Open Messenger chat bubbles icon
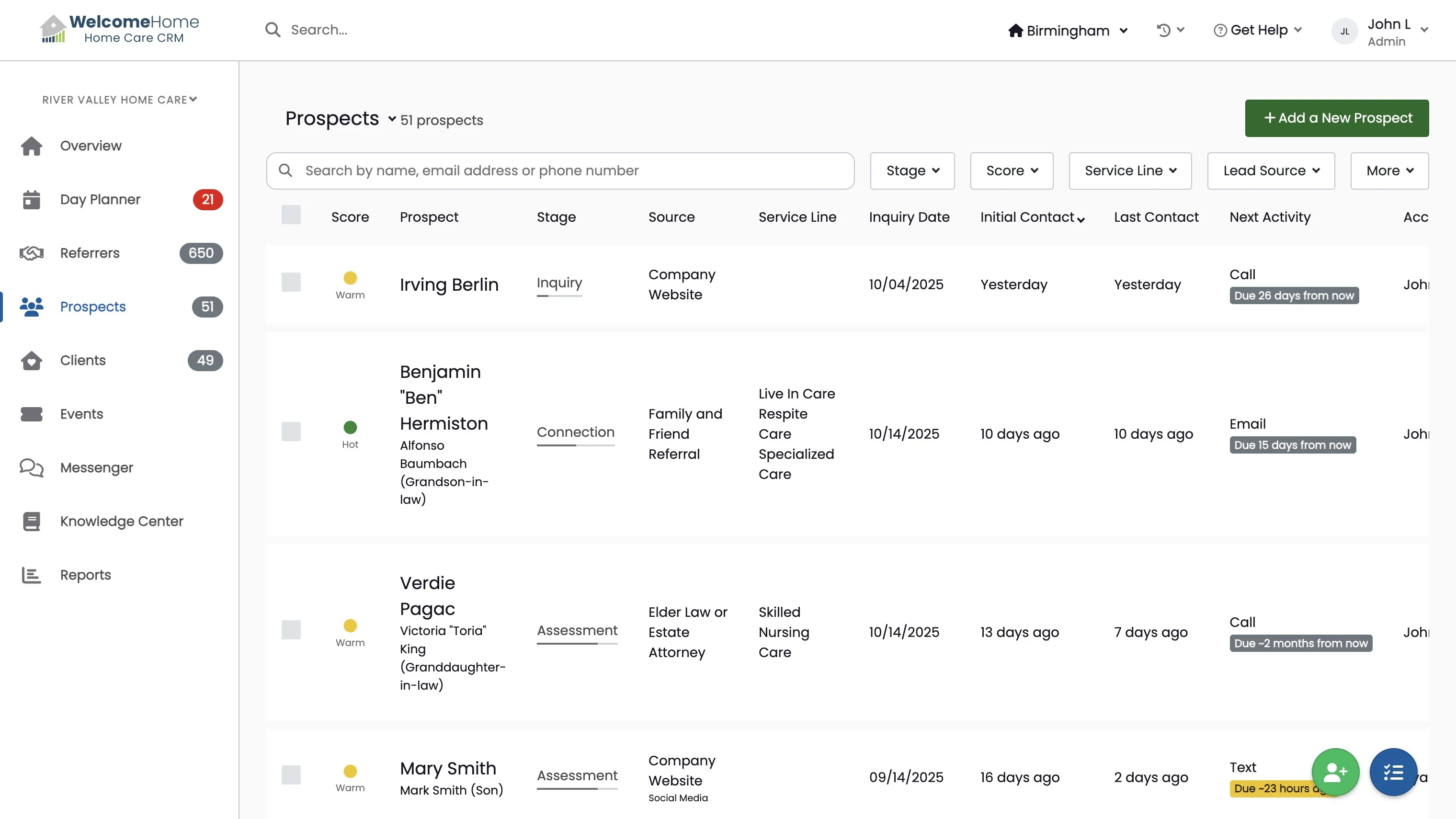This screenshot has width=1456, height=819. pyautogui.click(x=32, y=467)
